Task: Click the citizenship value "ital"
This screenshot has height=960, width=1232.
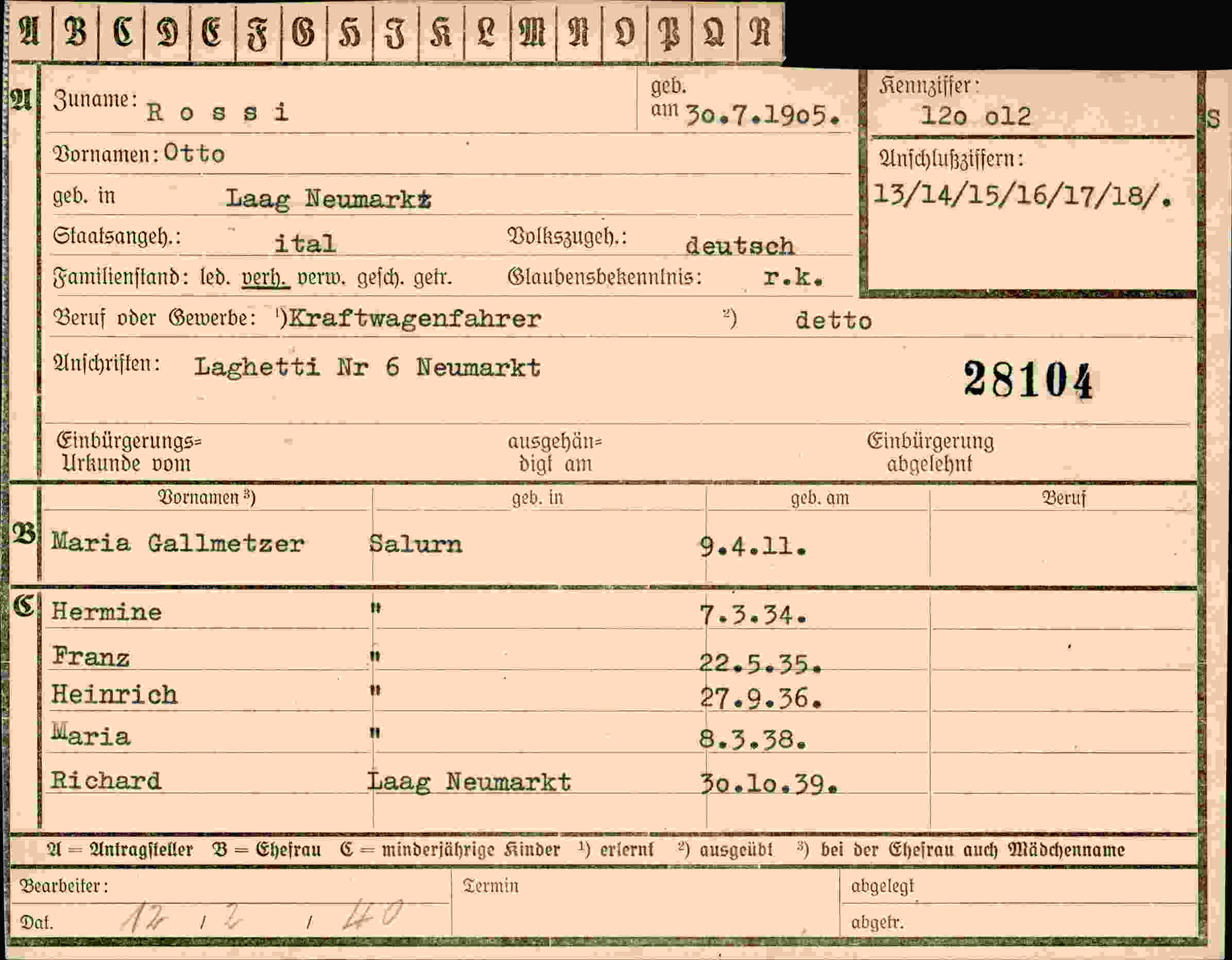Action: tap(305, 244)
